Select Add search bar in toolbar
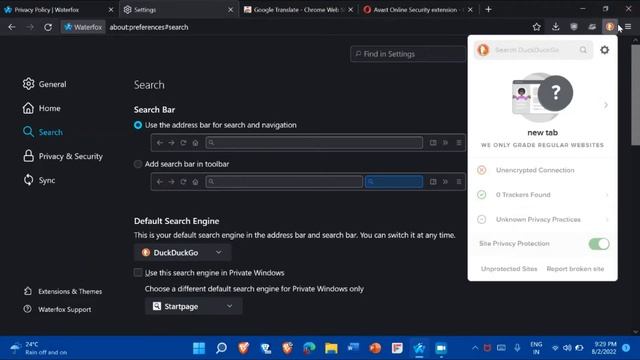The height and width of the screenshot is (360, 640). (x=138, y=164)
